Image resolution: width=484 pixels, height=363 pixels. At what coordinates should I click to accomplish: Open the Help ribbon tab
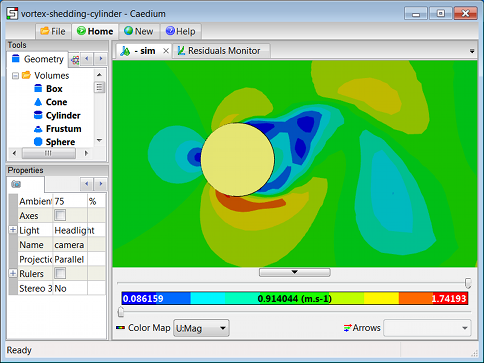click(x=181, y=31)
